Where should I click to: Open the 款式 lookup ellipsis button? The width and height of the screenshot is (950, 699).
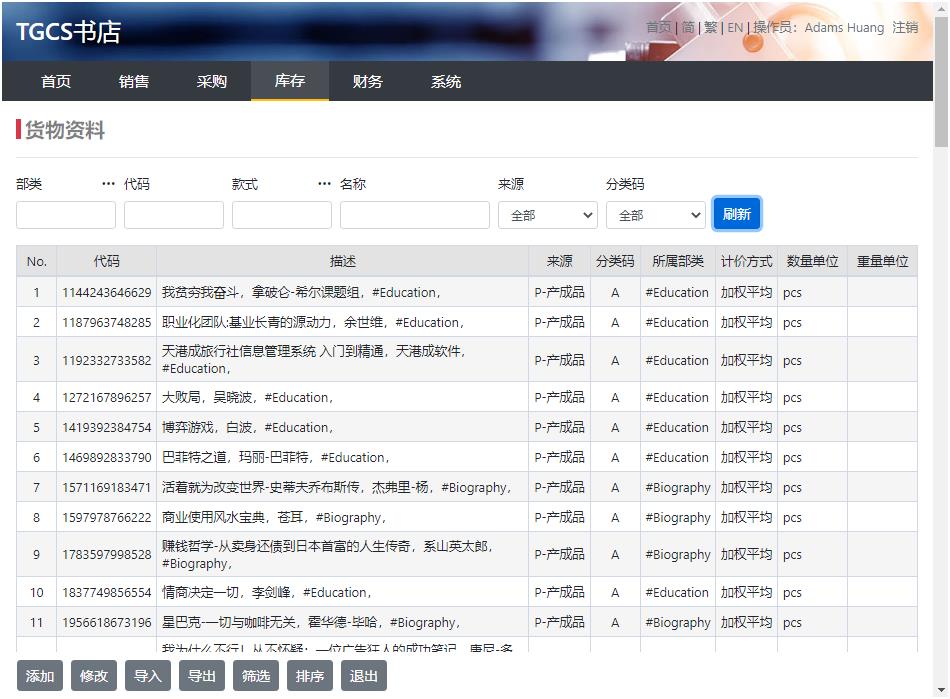coord(325,184)
